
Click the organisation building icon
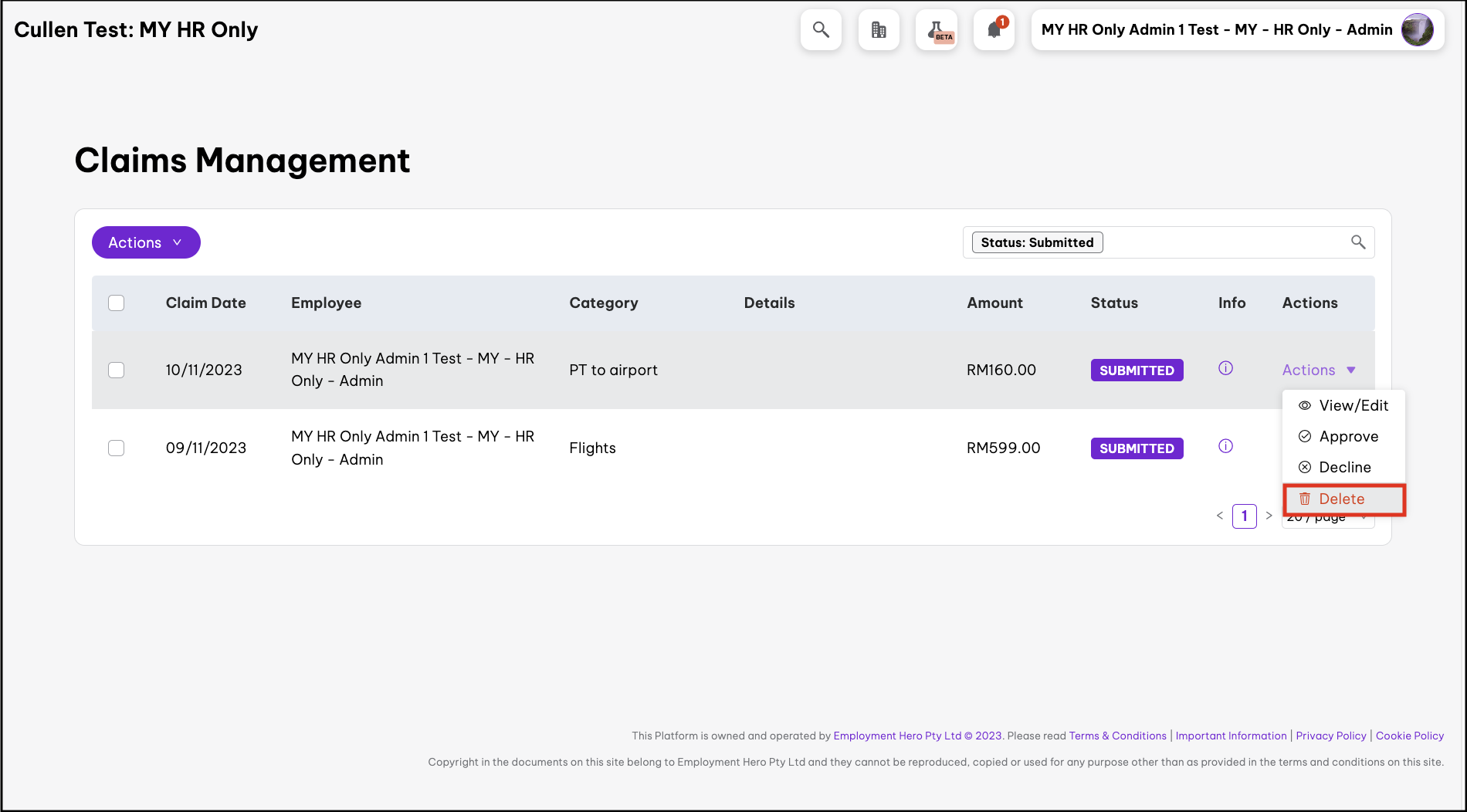tap(879, 30)
